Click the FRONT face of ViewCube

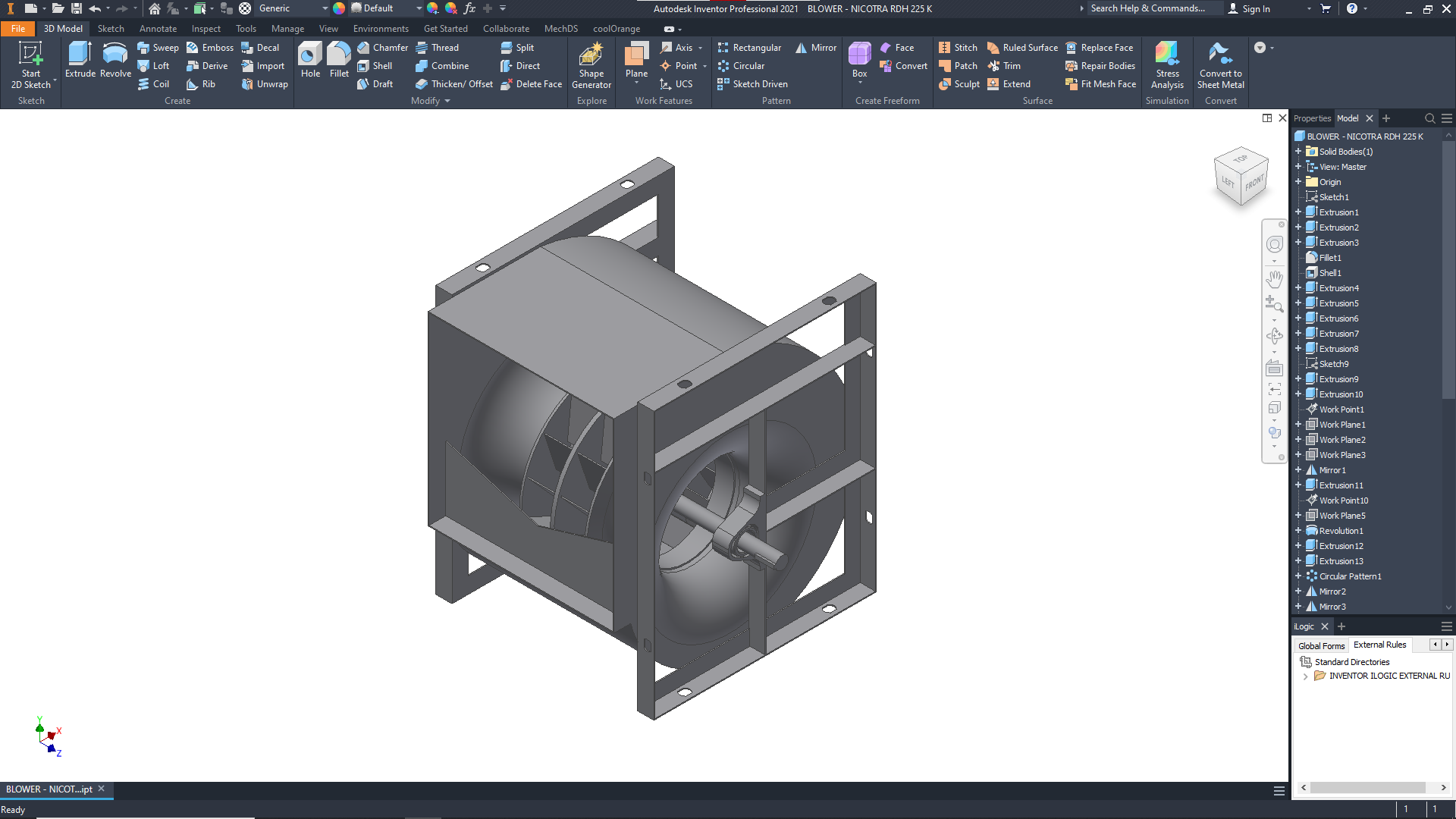point(1254,183)
